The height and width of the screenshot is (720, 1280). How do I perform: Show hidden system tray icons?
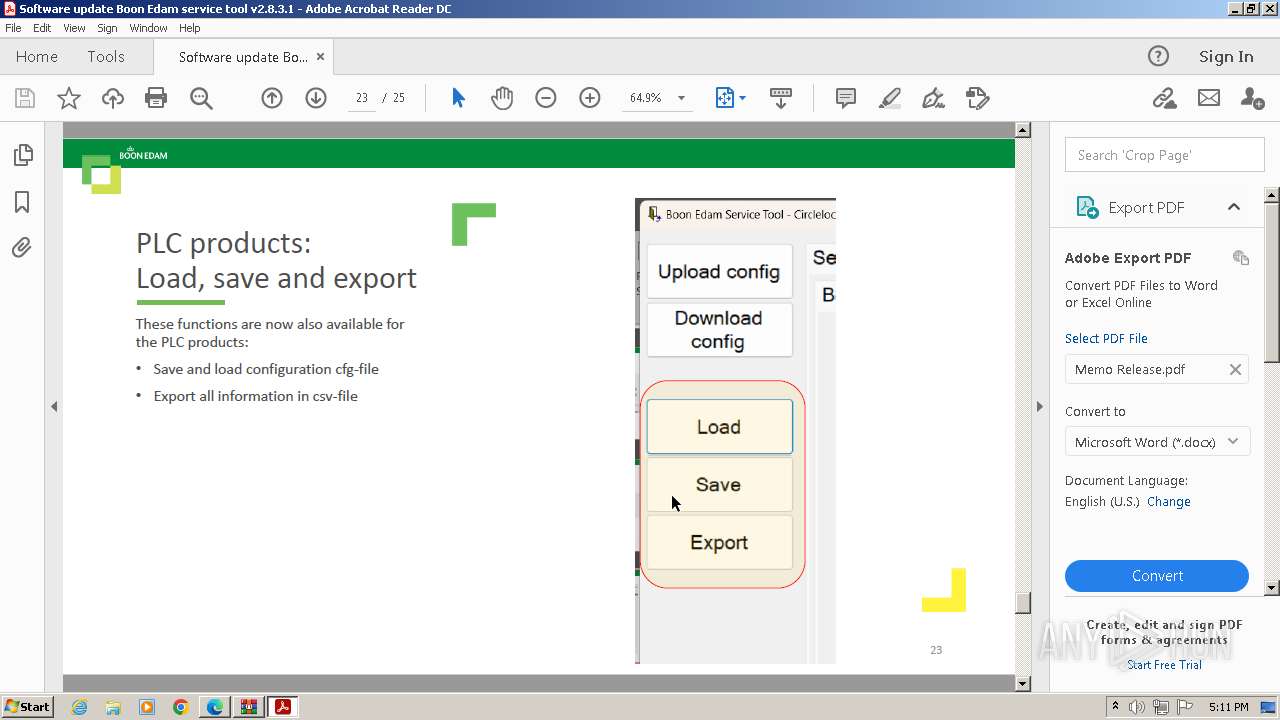[1115, 707]
